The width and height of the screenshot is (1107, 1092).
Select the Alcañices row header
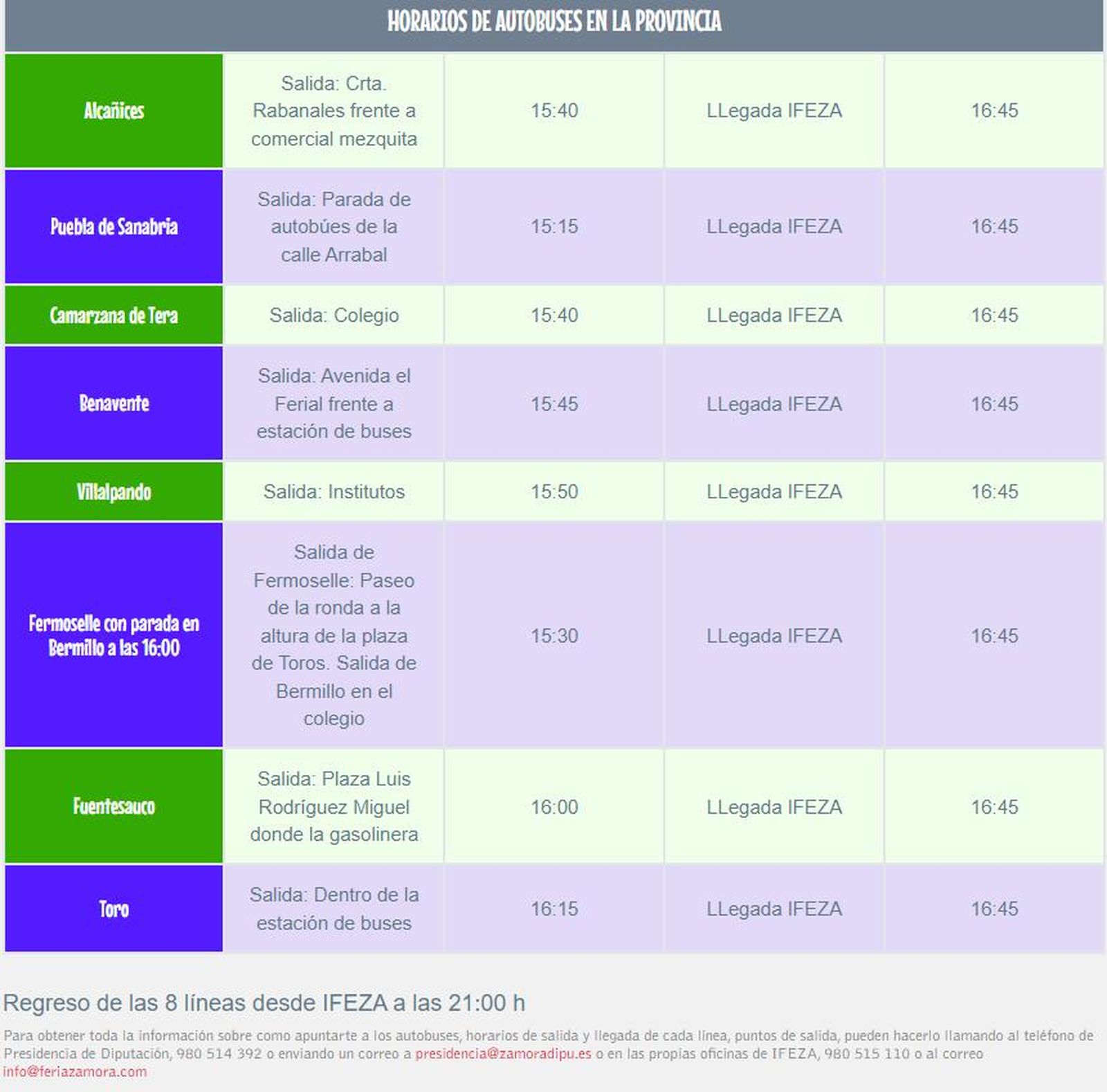tap(113, 111)
